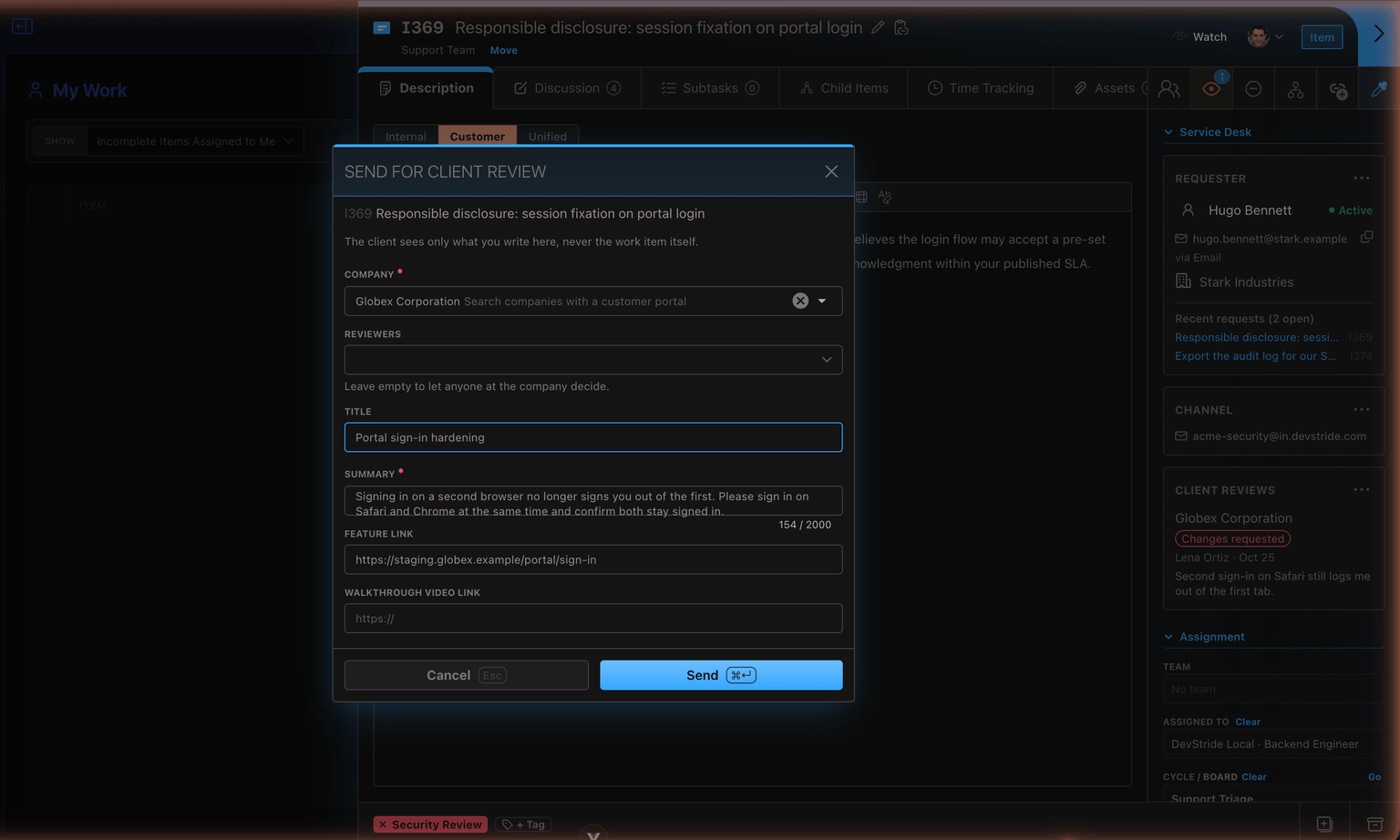The image size is (1400, 840).
Task: Add a new tag with + Tag
Action: [x=524, y=825]
